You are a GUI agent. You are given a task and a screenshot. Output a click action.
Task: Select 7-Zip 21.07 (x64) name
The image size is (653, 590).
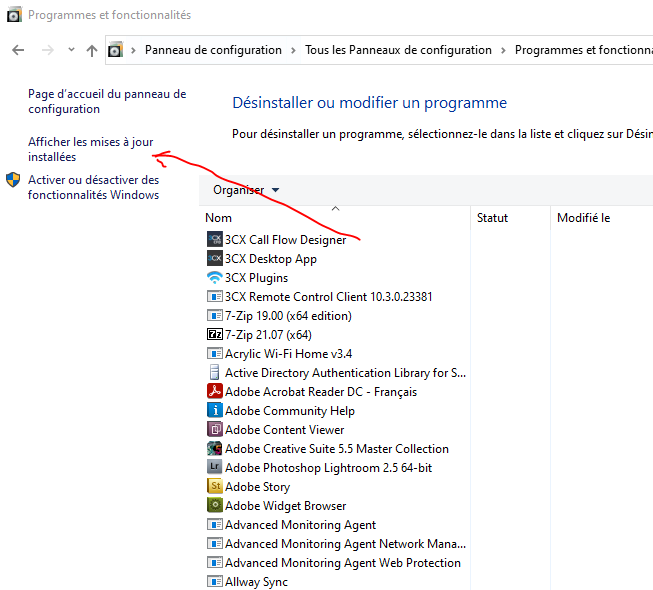pos(268,335)
